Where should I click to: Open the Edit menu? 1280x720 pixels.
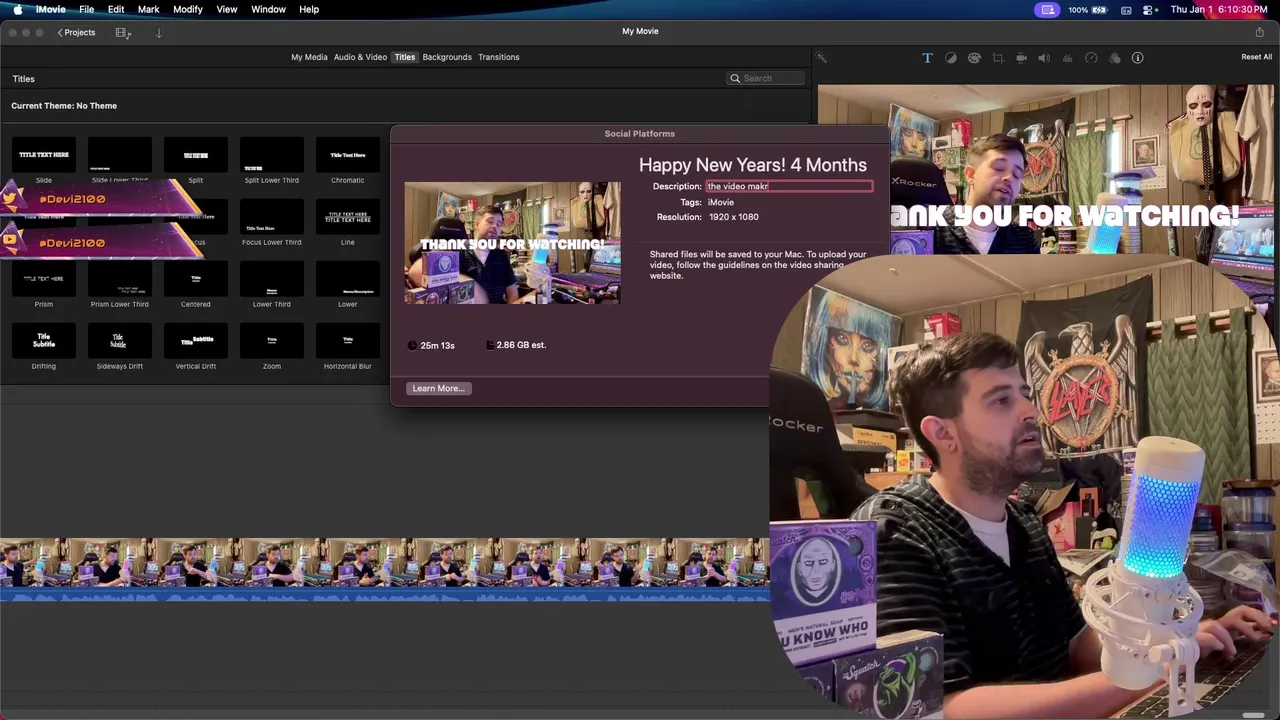(116, 9)
